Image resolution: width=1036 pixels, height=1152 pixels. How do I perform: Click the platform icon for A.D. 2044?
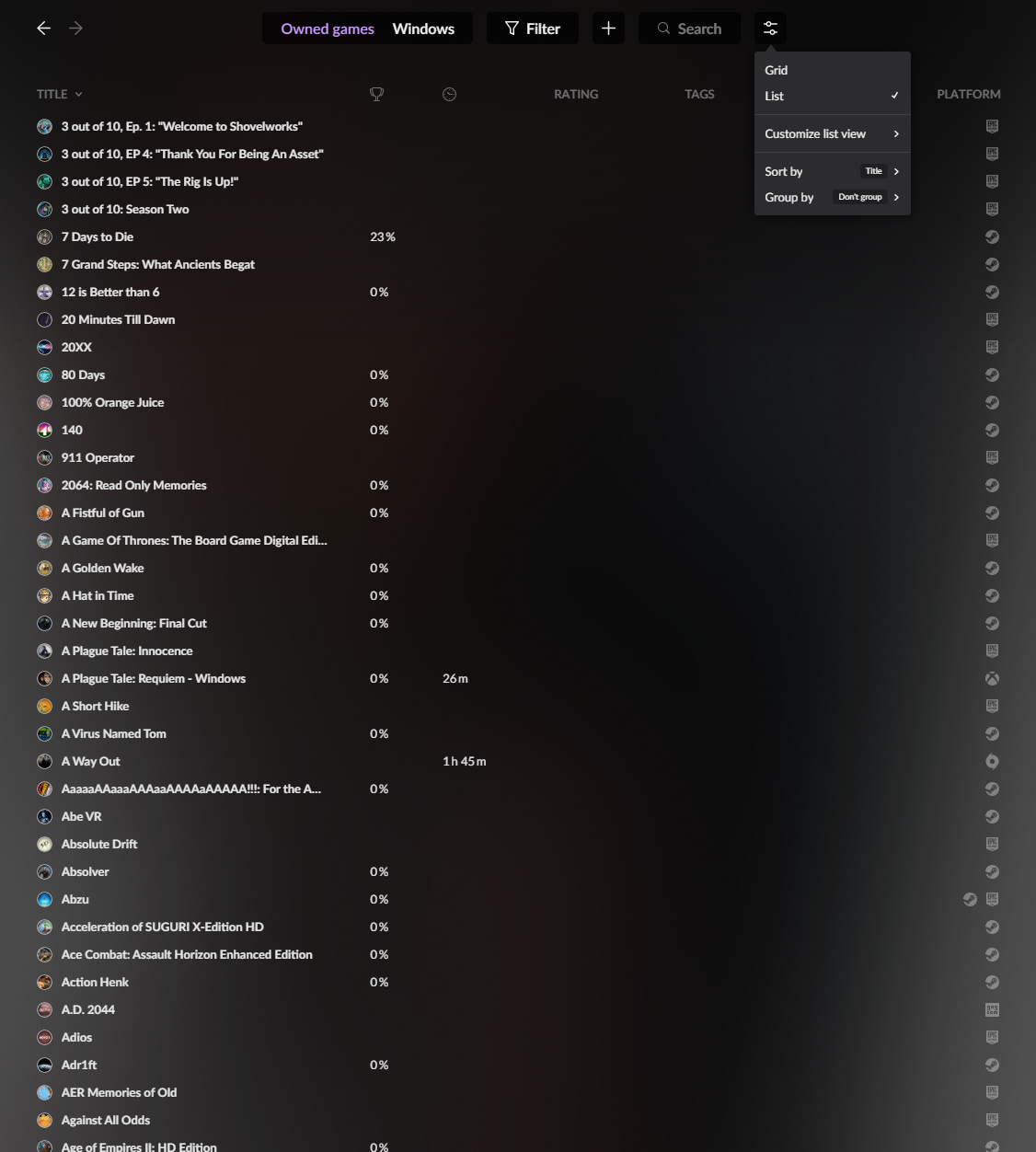click(x=992, y=1009)
